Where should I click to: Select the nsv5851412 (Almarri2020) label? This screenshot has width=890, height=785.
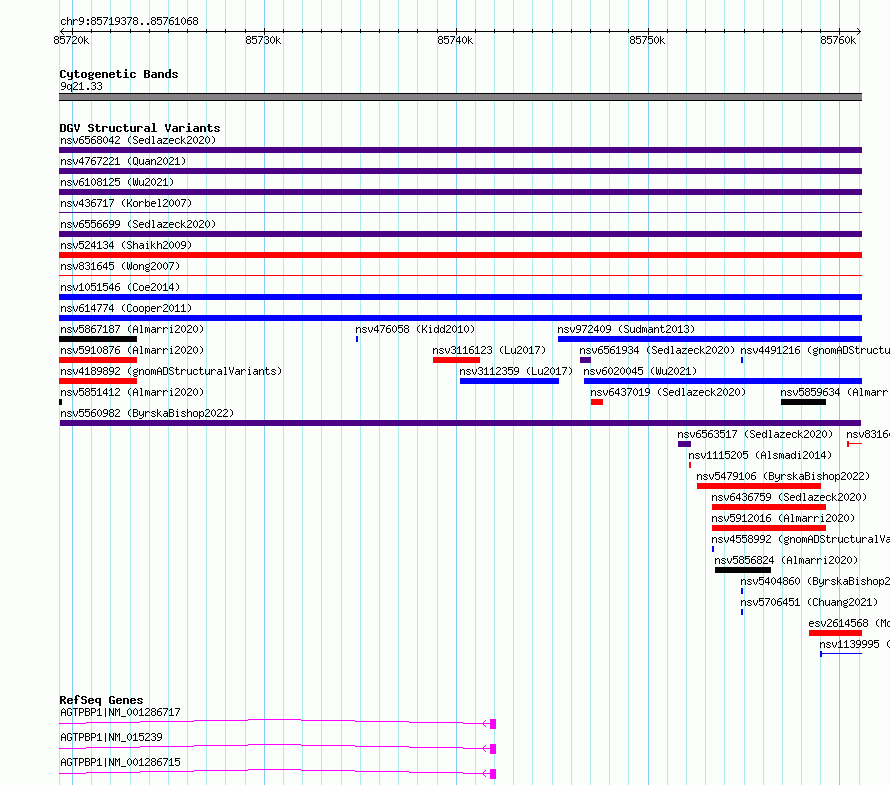(132, 392)
